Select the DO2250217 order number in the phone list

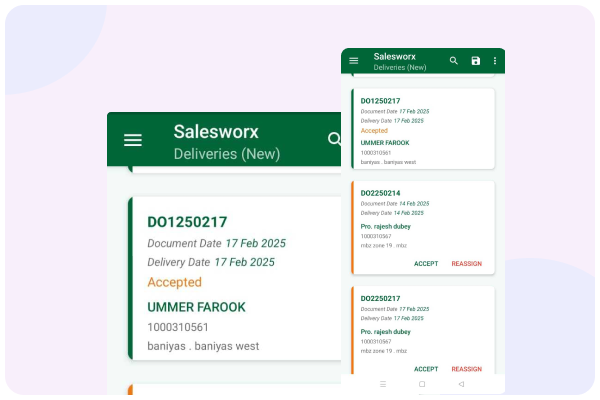coord(380,298)
